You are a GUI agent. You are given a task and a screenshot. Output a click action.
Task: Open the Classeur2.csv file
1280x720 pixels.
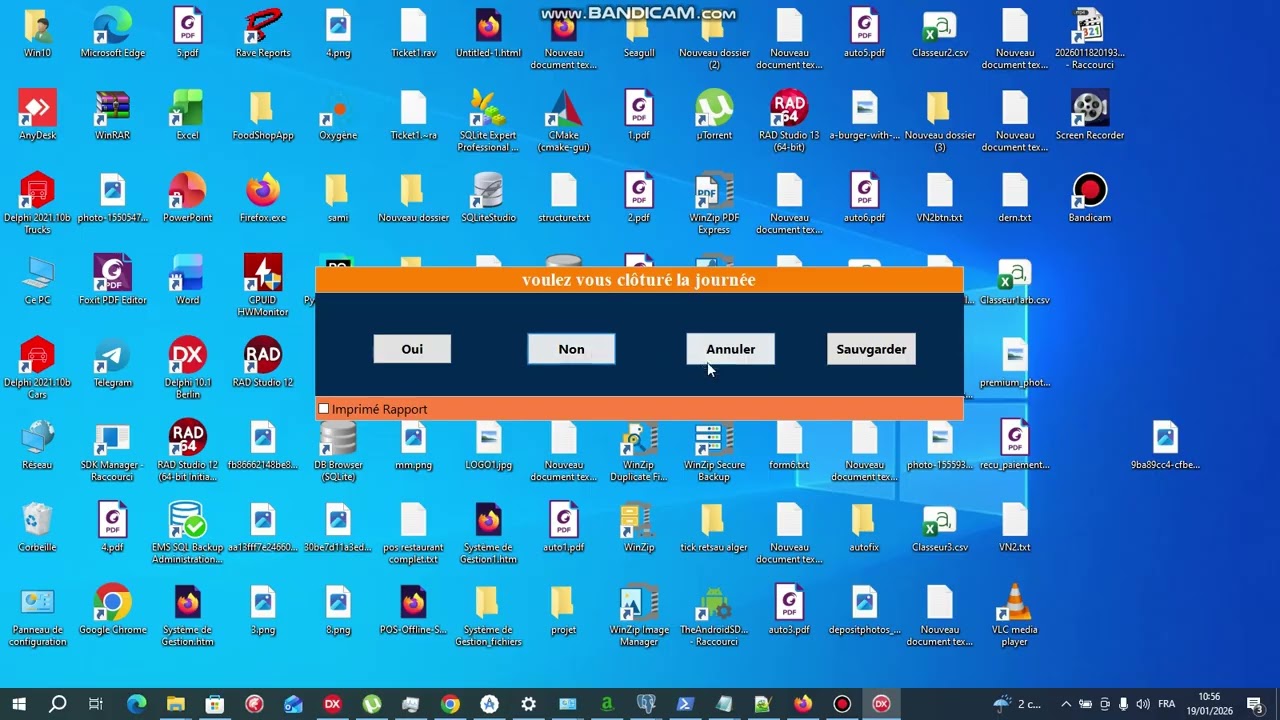click(940, 33)
